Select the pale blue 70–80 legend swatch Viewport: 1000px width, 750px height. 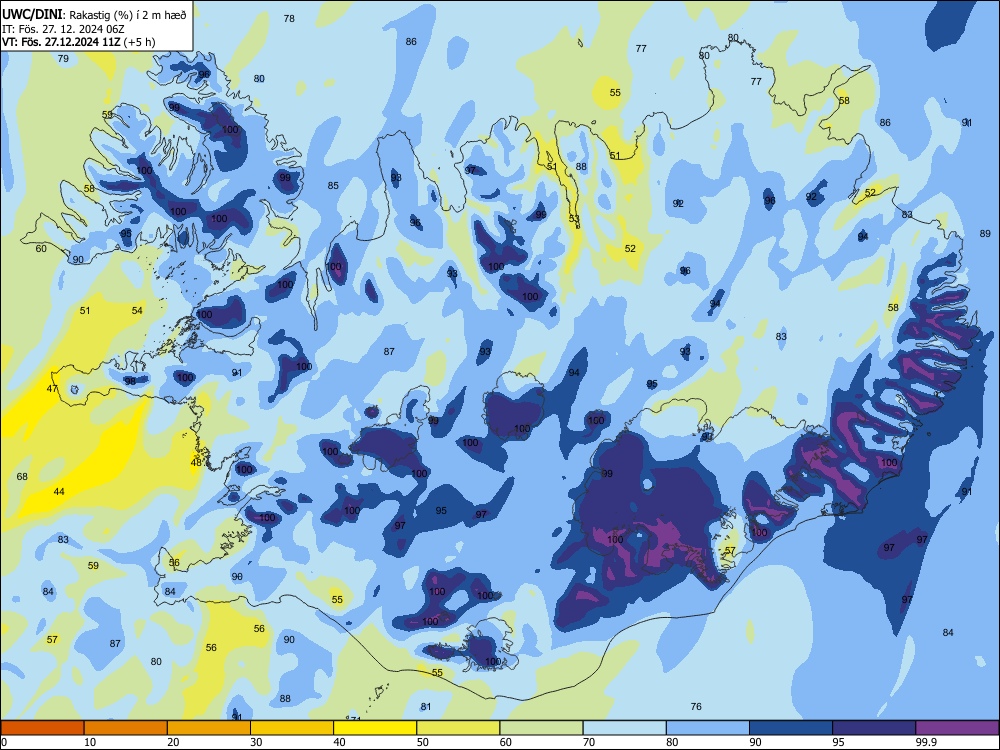pyautogui.click(x=624, y=728)
